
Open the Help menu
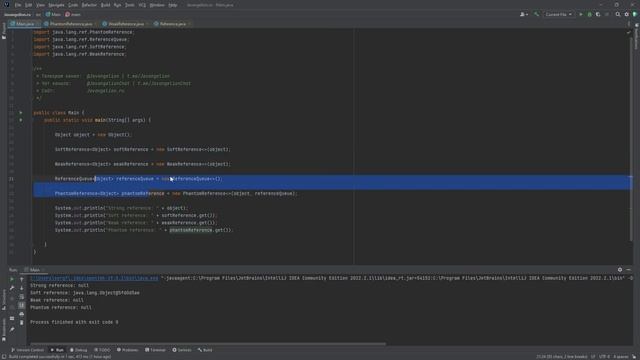click(x=173, y=5)
